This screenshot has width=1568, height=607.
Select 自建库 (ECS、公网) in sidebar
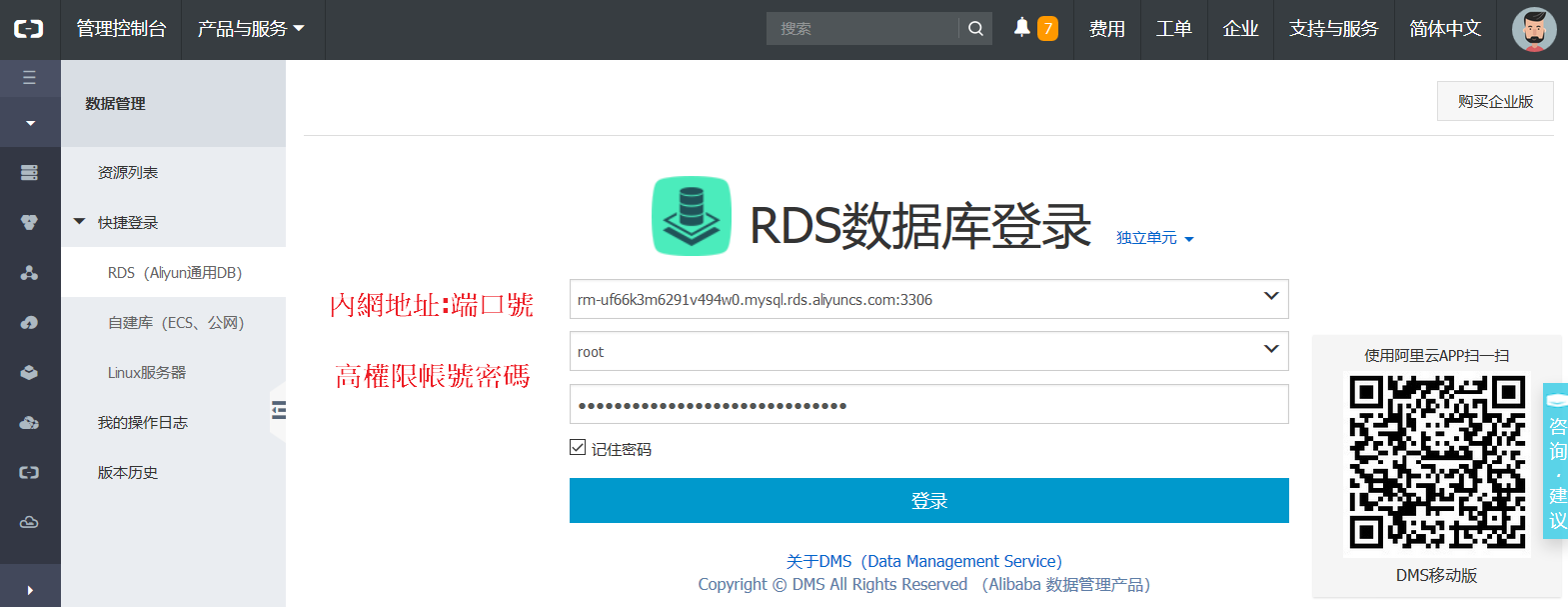[174, 322]
